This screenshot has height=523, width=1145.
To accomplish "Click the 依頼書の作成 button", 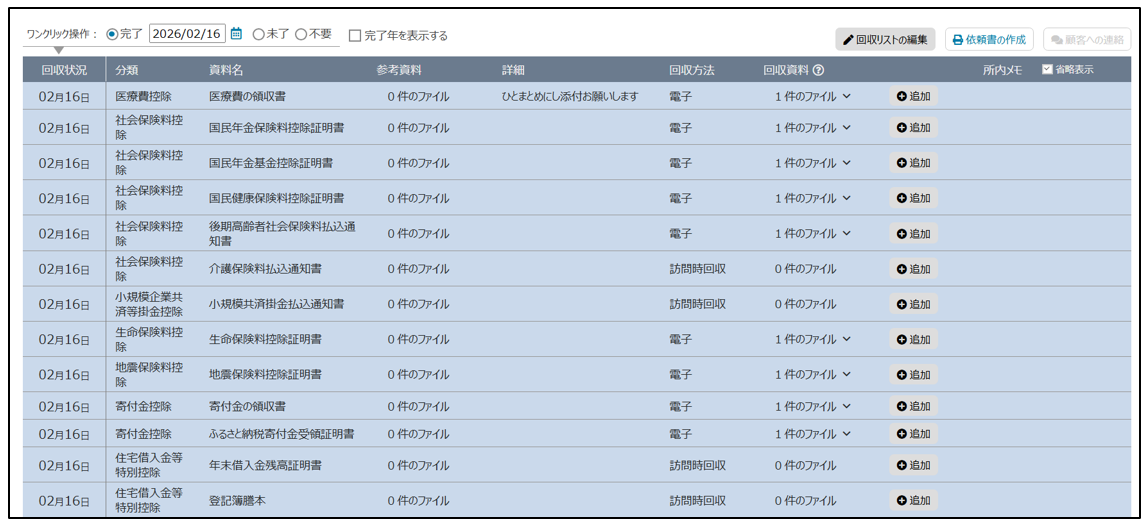I will point(989,40).
